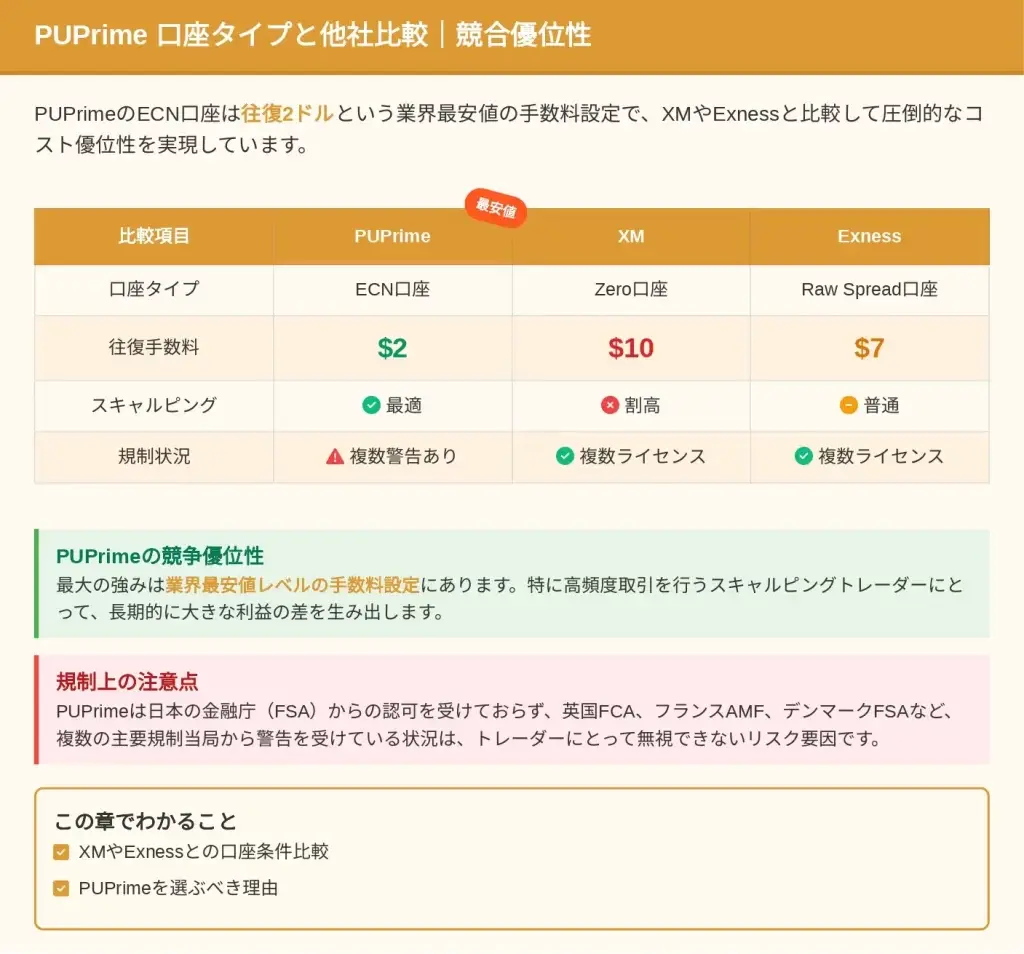
Task: Toggle the PUPrimeを選ぶべき理由 checkbox
Action: (61, 888)
